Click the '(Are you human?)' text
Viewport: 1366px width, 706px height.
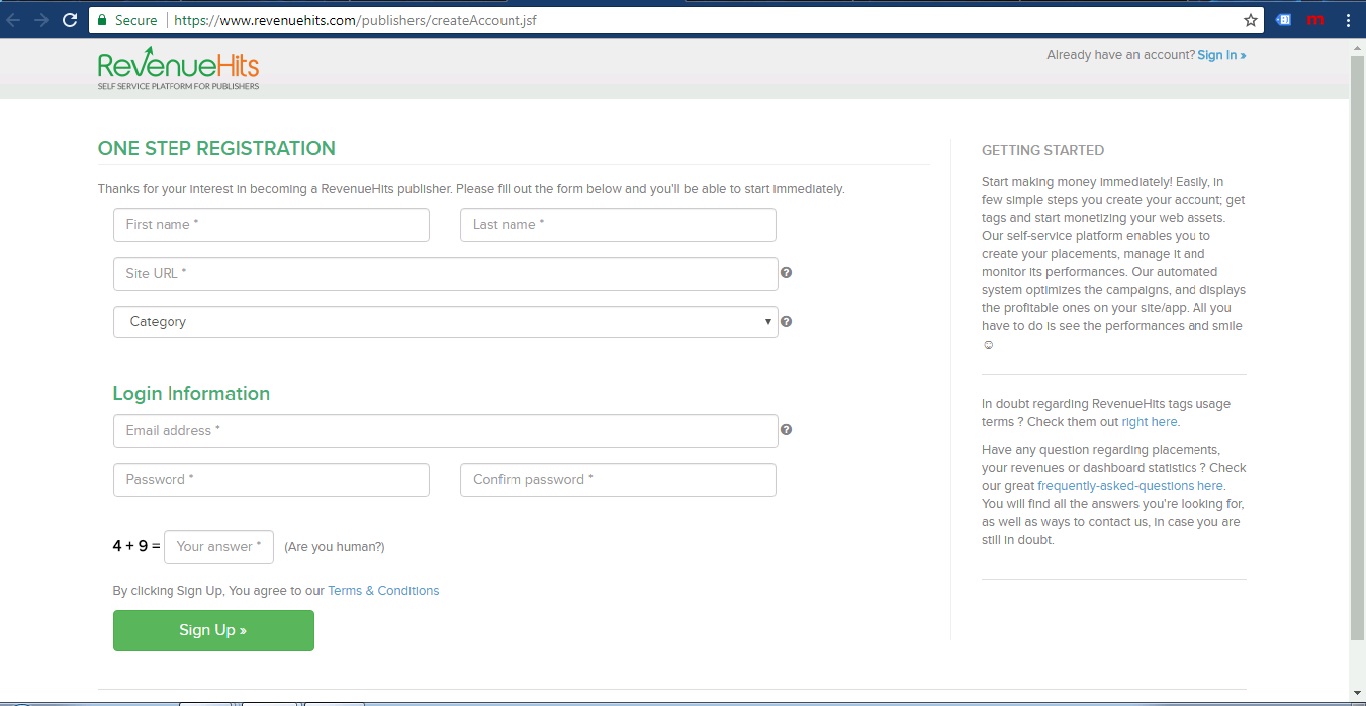(334, 547)
